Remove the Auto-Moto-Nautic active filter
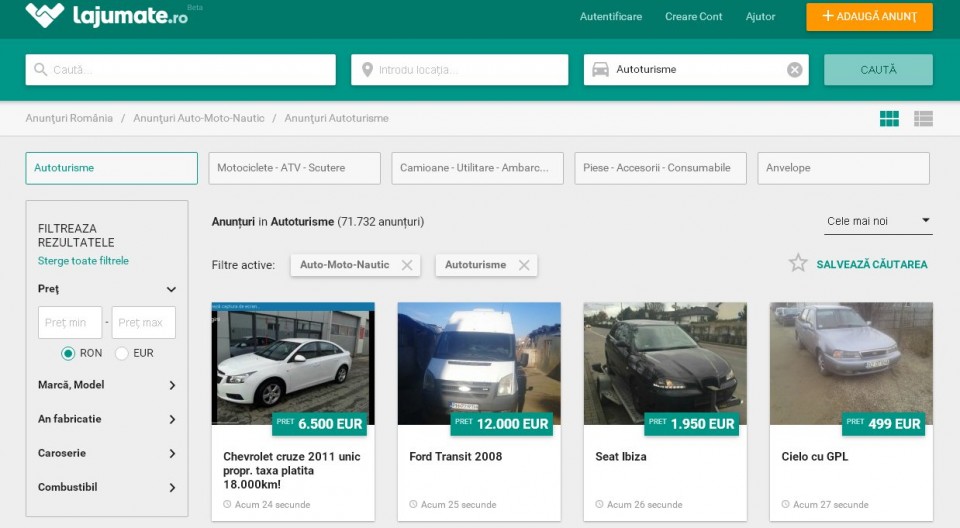Image resolution: width=960 pixels, height=528 pixels. pos(407,265)
